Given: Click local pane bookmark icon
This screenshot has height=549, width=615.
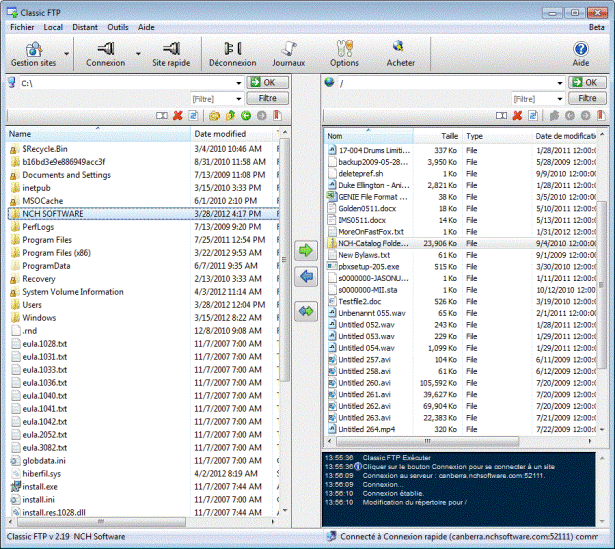Looking at the screenshot, I should (277, 115).
